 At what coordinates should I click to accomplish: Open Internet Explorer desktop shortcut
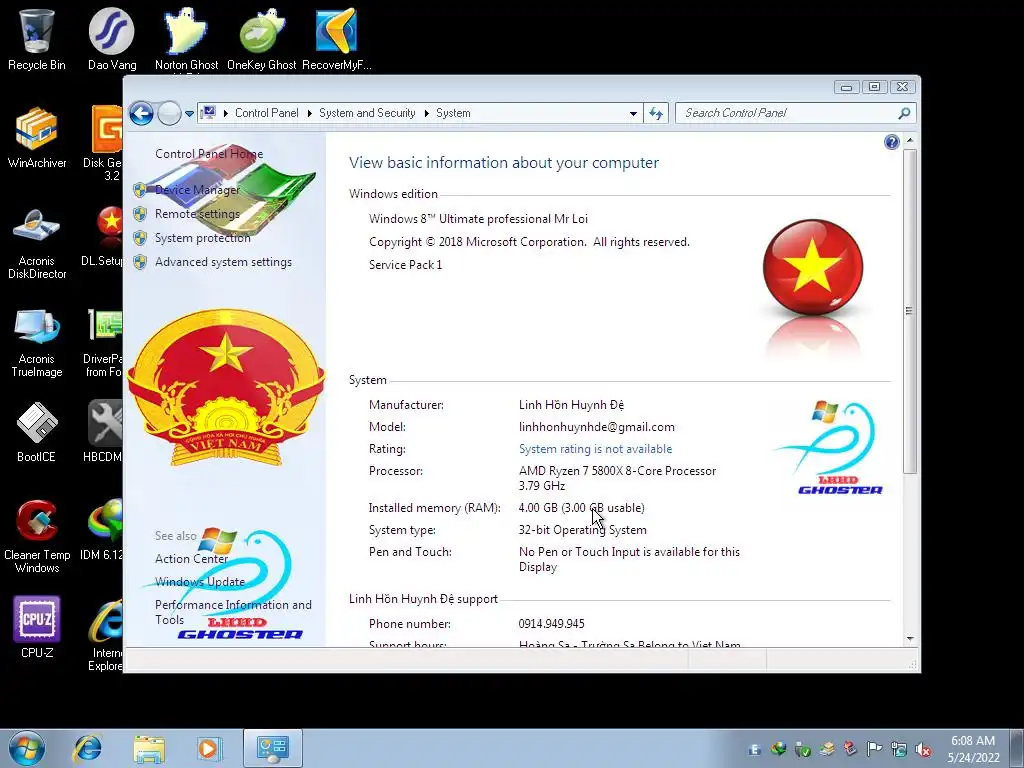(104, 635)
